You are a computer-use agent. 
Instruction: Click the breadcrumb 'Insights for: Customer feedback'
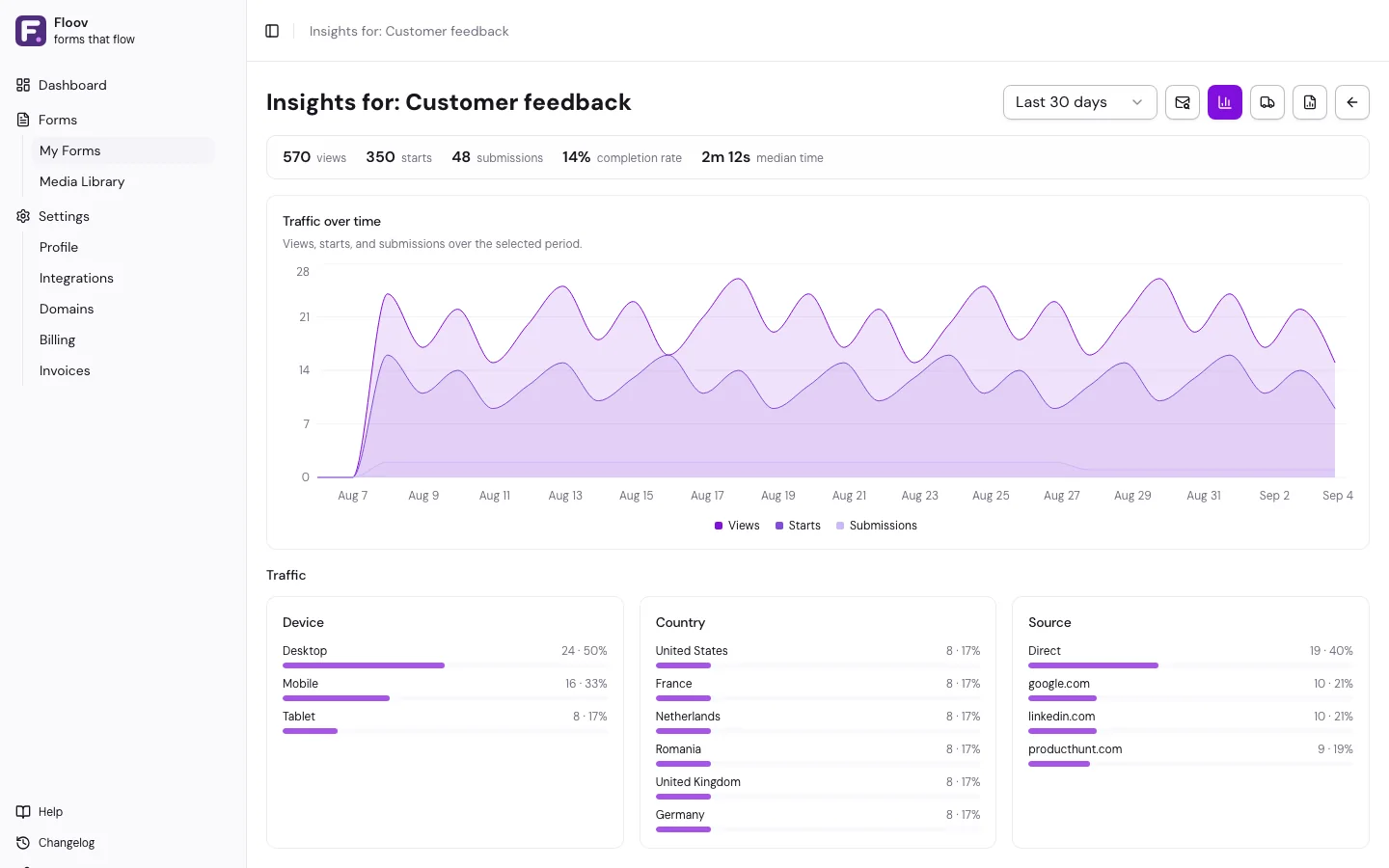(x=409, y=31)
